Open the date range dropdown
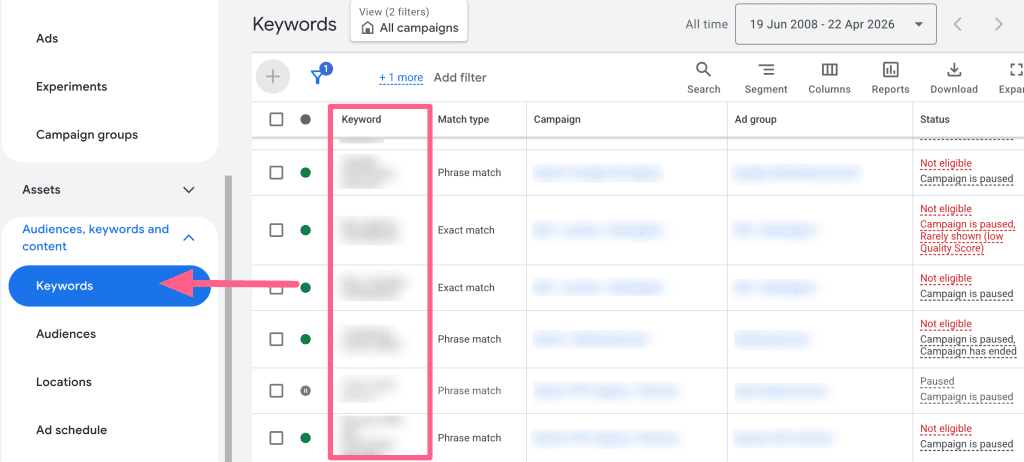The image size is (1024, 462). [x=836, y=25]
